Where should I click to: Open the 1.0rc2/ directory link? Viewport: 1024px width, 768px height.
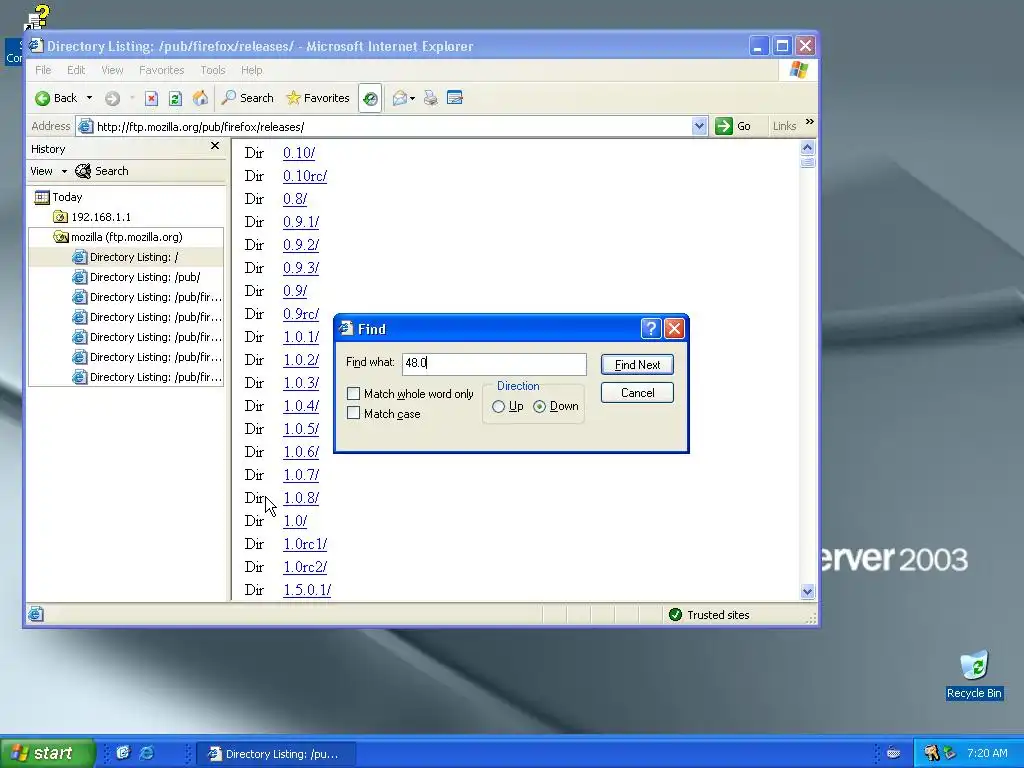click(x=305, y=568)
